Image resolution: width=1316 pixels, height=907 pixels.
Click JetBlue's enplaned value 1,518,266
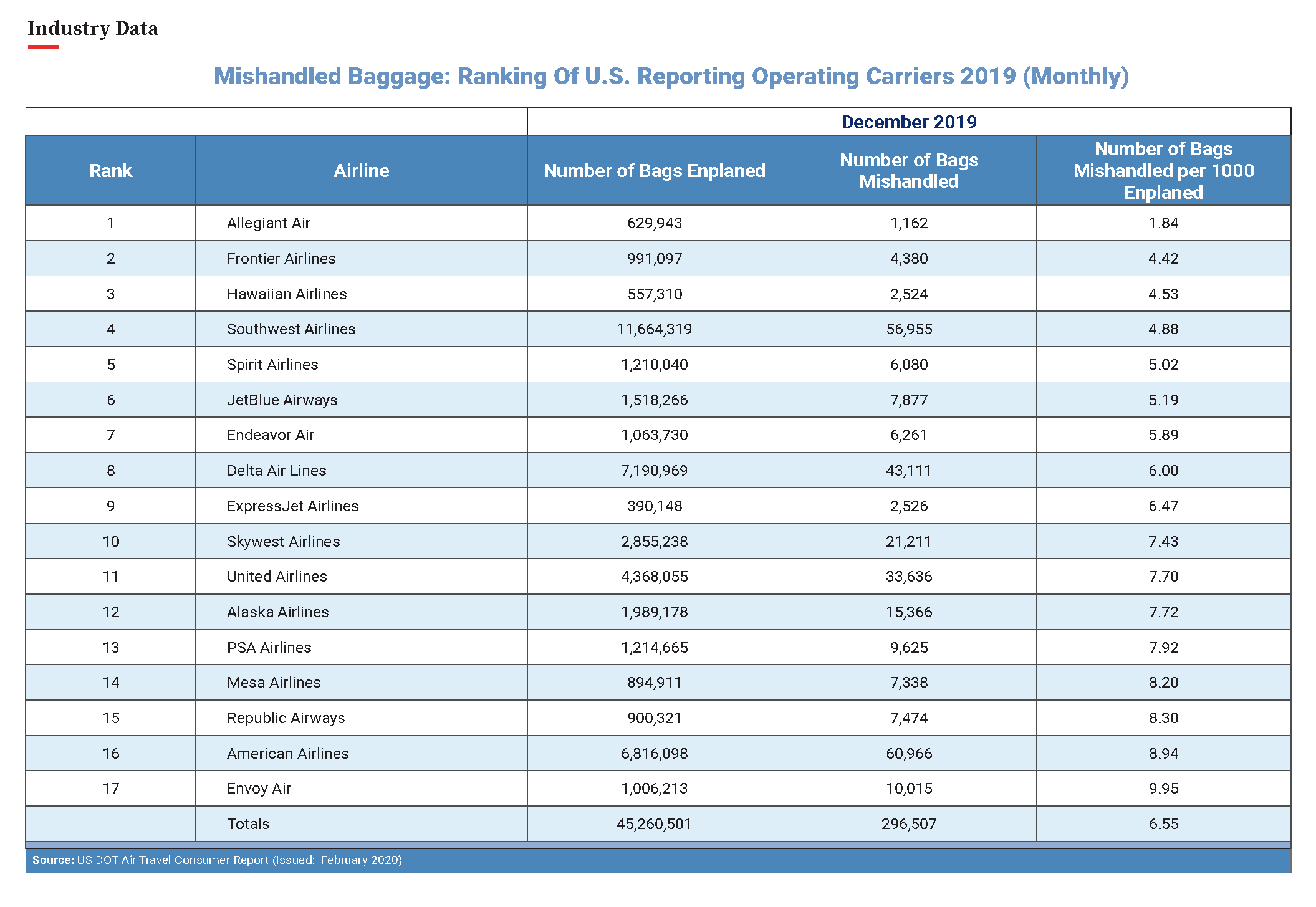pos(655,400)
